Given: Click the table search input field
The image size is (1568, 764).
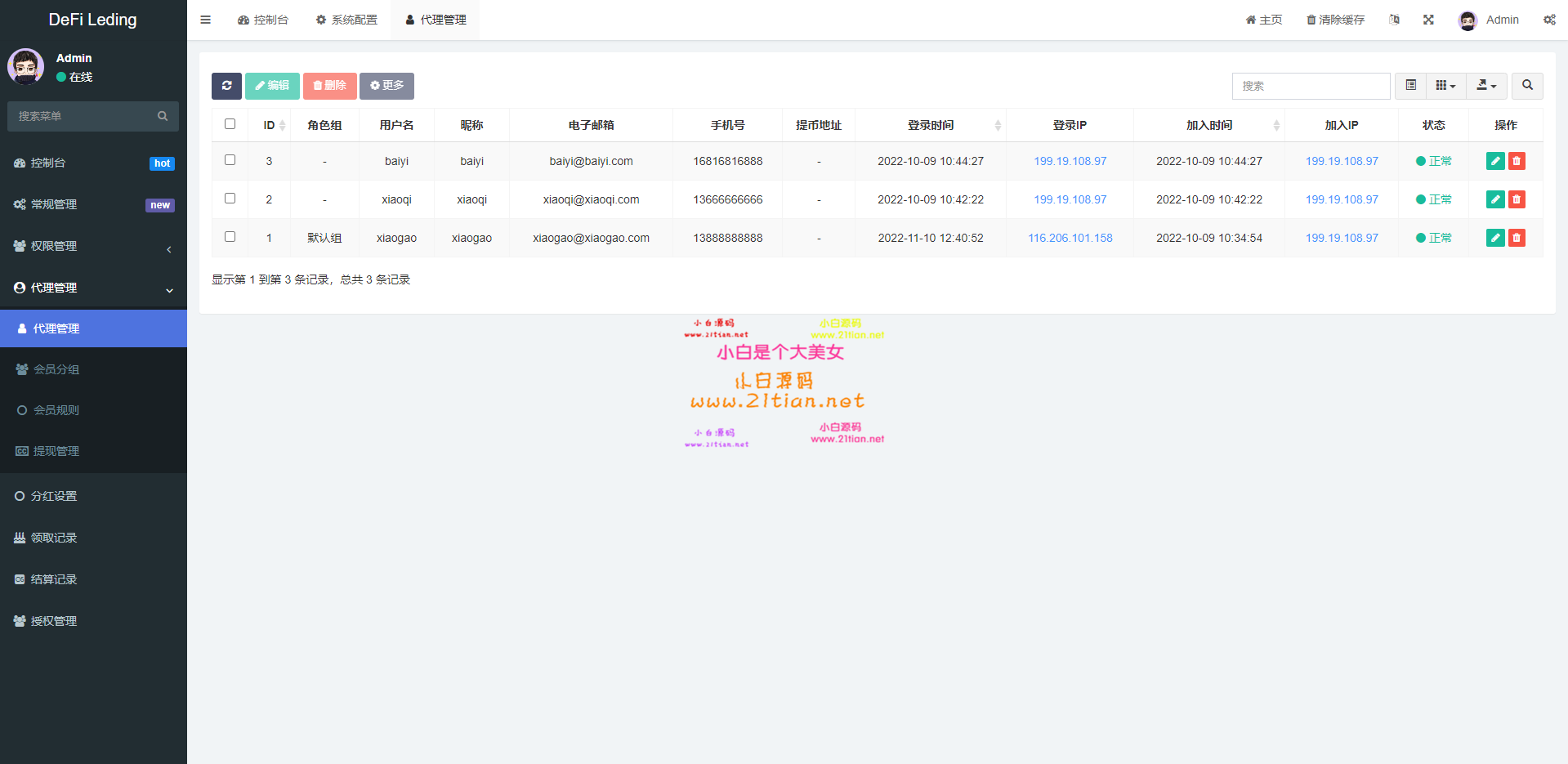Looking at the screenshot, I should (x=1310, y=86).
